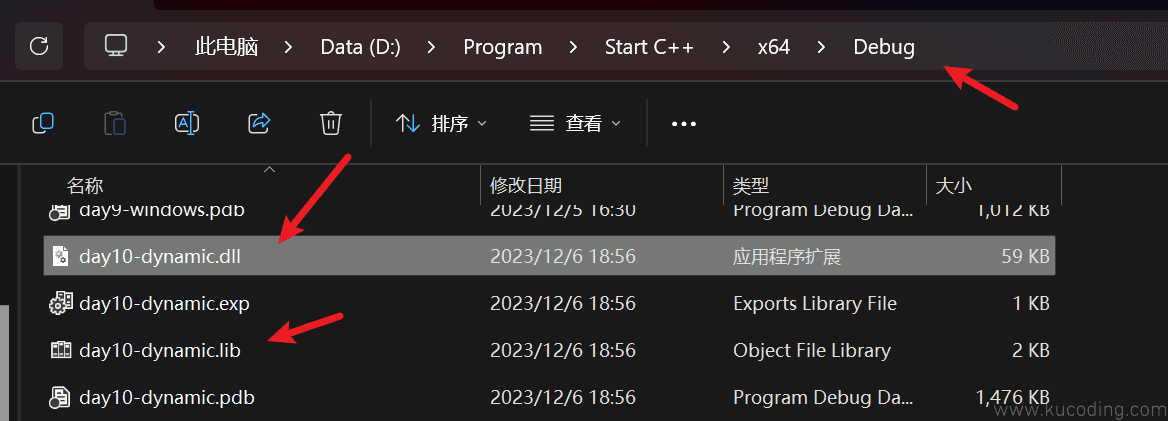Go to x64 folder breadcrumb
This screenshot has height=421, width=1168.
[x=774, y=47]
